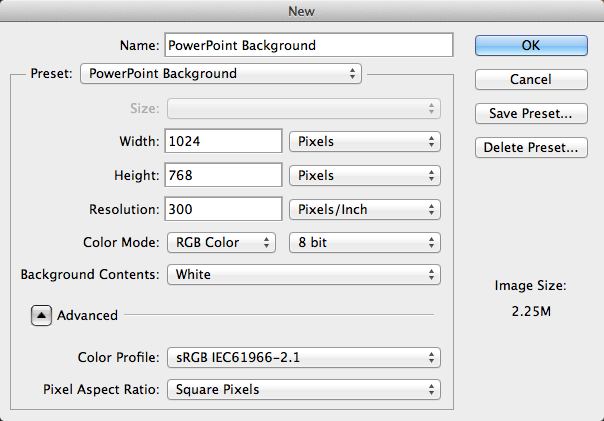Open the Height units dropdown
This screenshot has height=421, width=604.
364,176
